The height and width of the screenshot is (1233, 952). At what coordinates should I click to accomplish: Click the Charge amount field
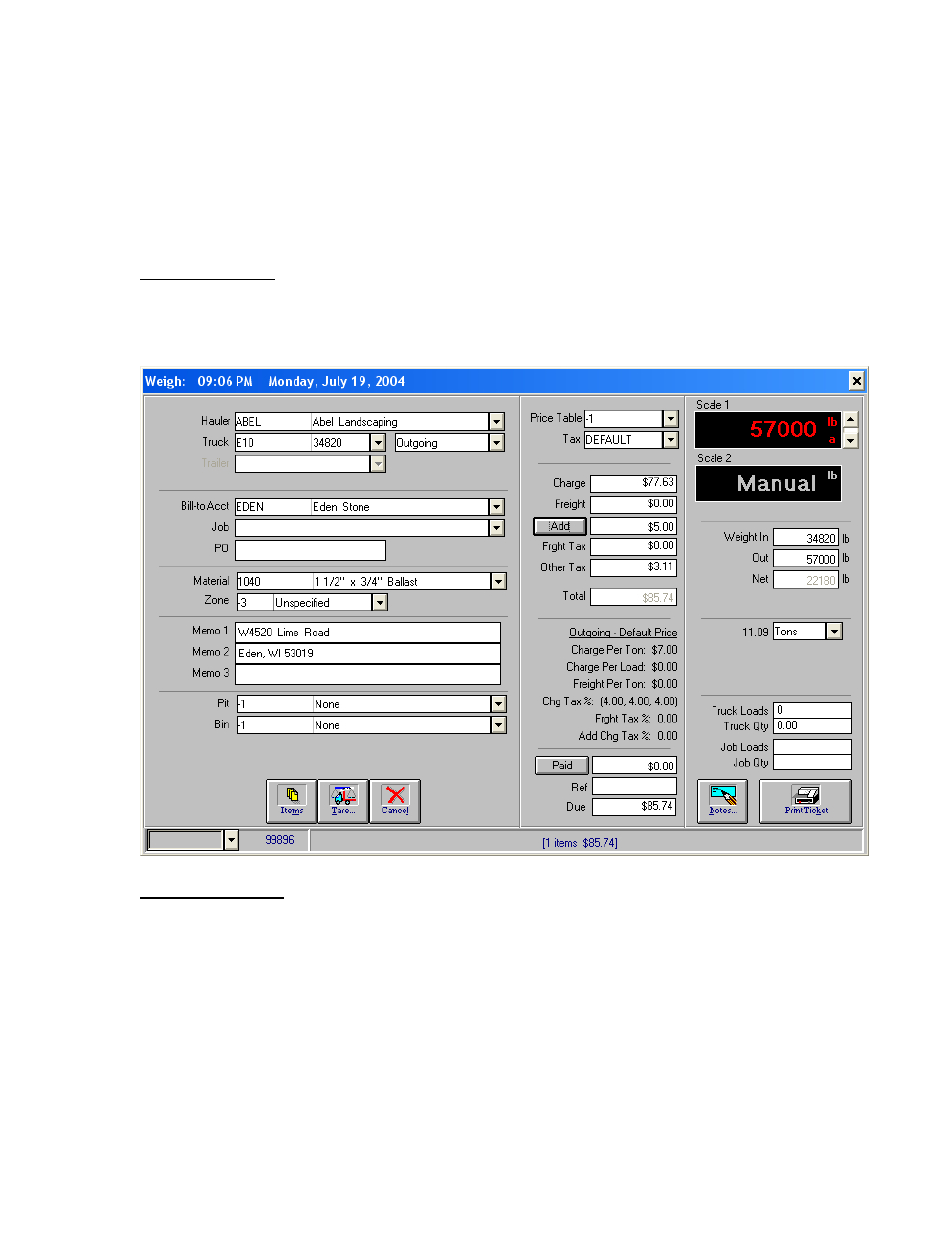[633, 484]
